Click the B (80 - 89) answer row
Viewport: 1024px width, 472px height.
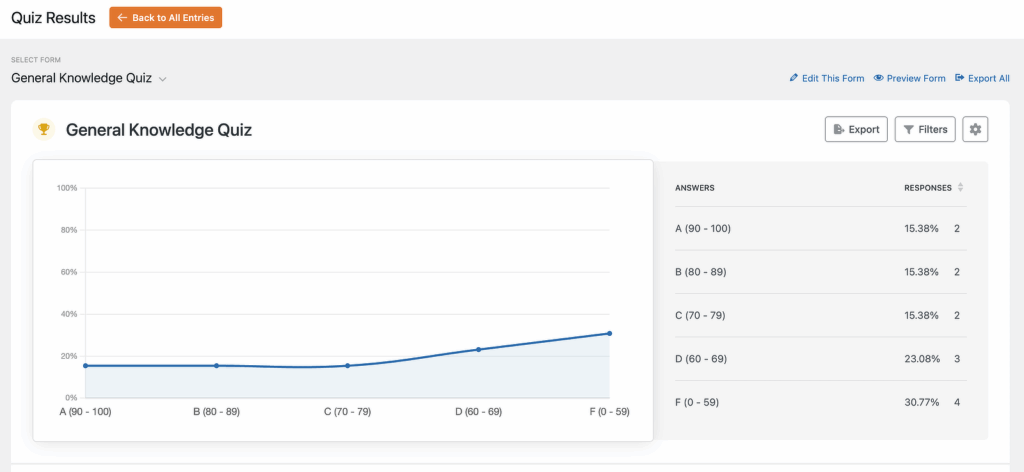click(x=818, y=272)
